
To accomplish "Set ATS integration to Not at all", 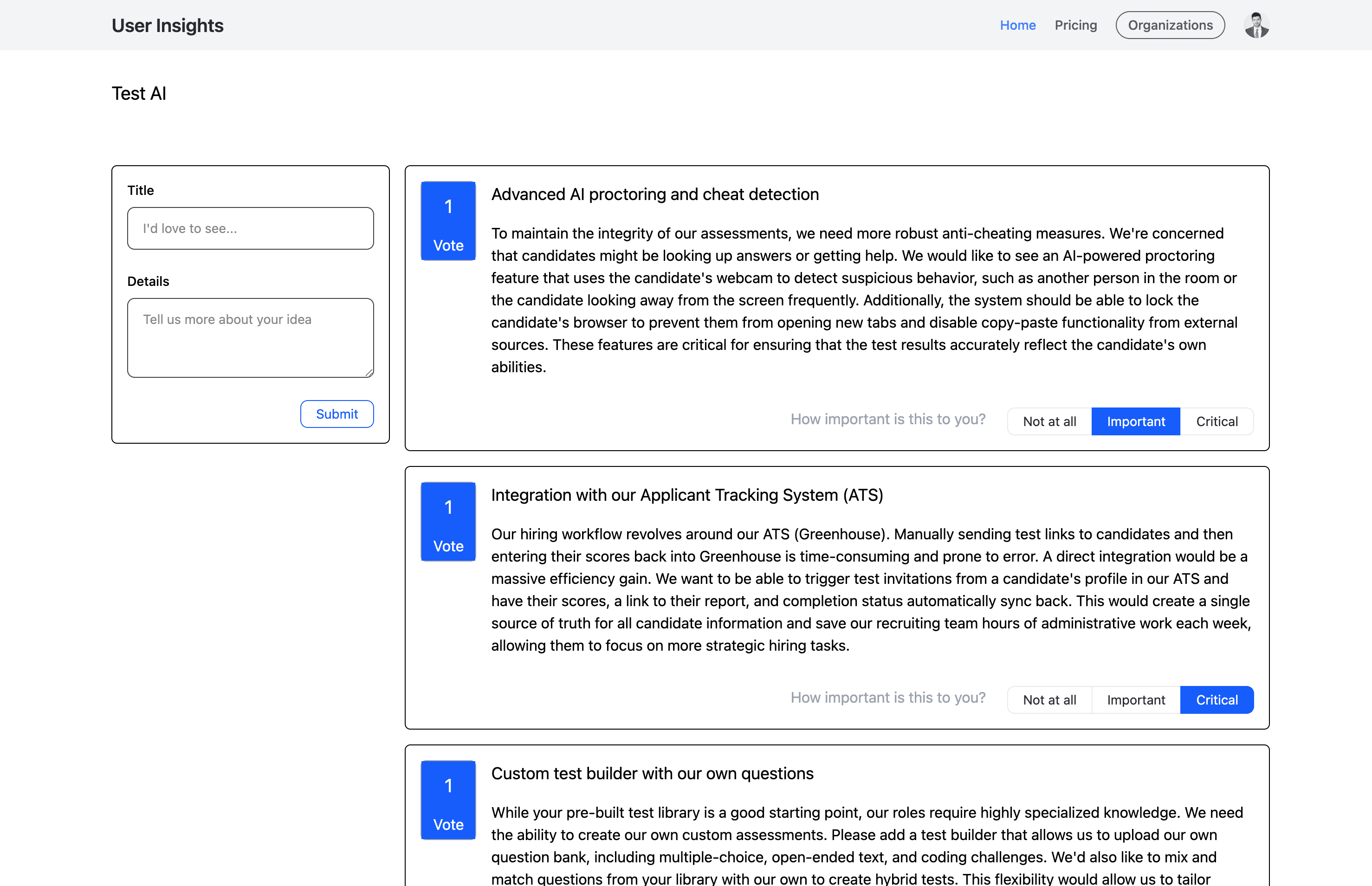I will pyautogui.click(x=1049, y=700).
